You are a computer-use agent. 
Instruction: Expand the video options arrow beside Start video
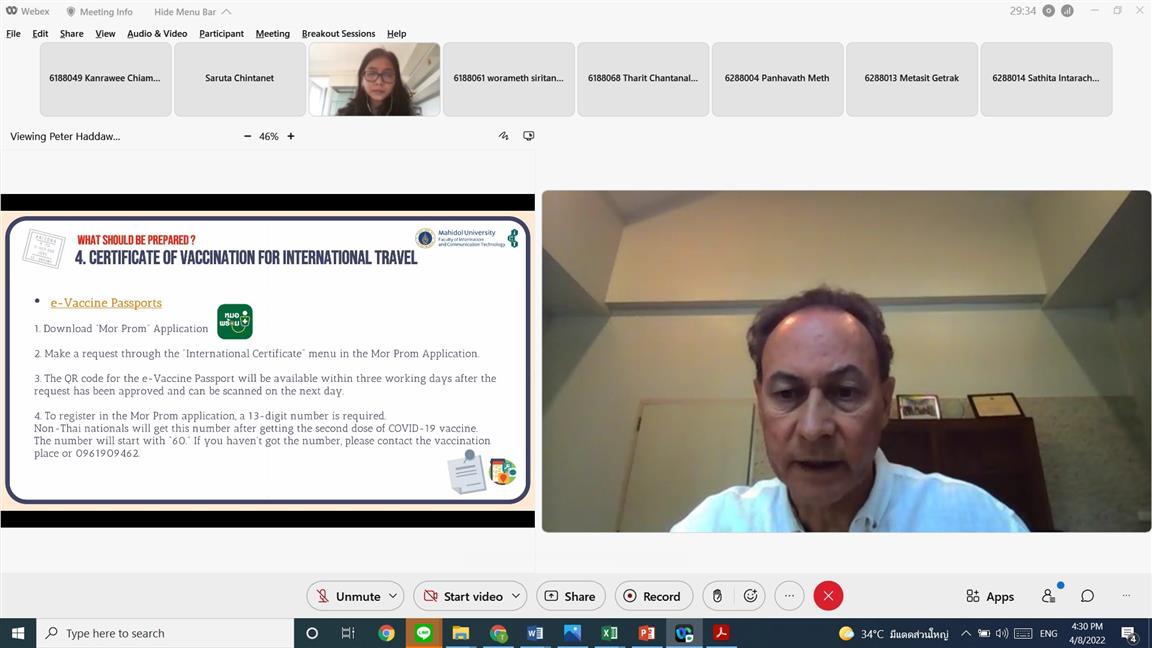click(516, 596)
